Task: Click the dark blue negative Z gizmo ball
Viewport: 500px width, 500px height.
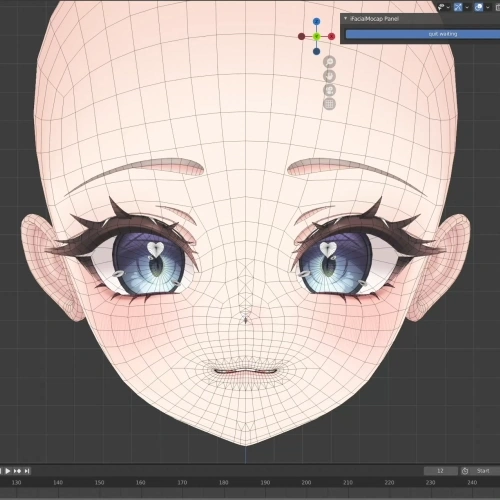Action: (317, 51)
